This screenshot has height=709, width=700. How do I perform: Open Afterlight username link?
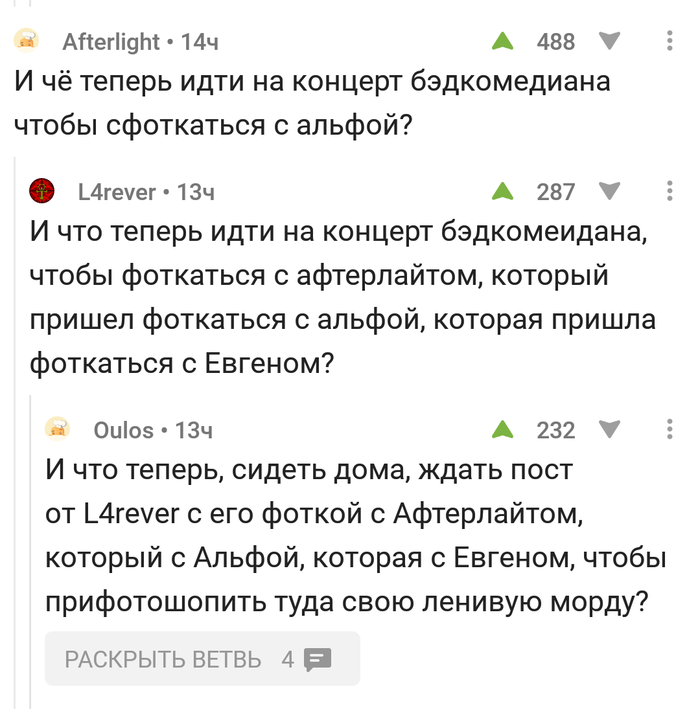(111, 42)
